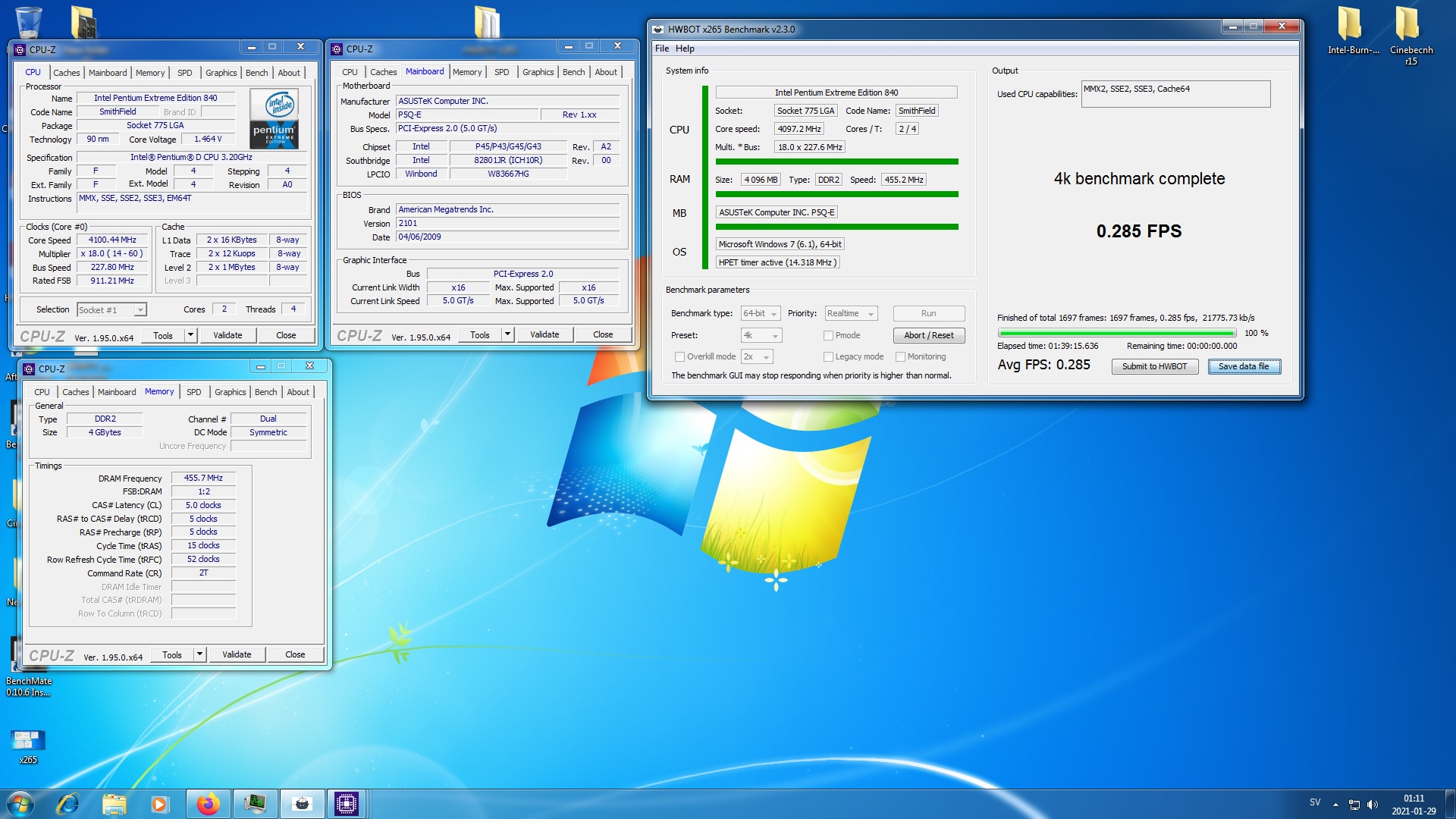Click Tools in the CPU-Z Memory window
The image size is (1456, 819).
click(x=172, y=654)
